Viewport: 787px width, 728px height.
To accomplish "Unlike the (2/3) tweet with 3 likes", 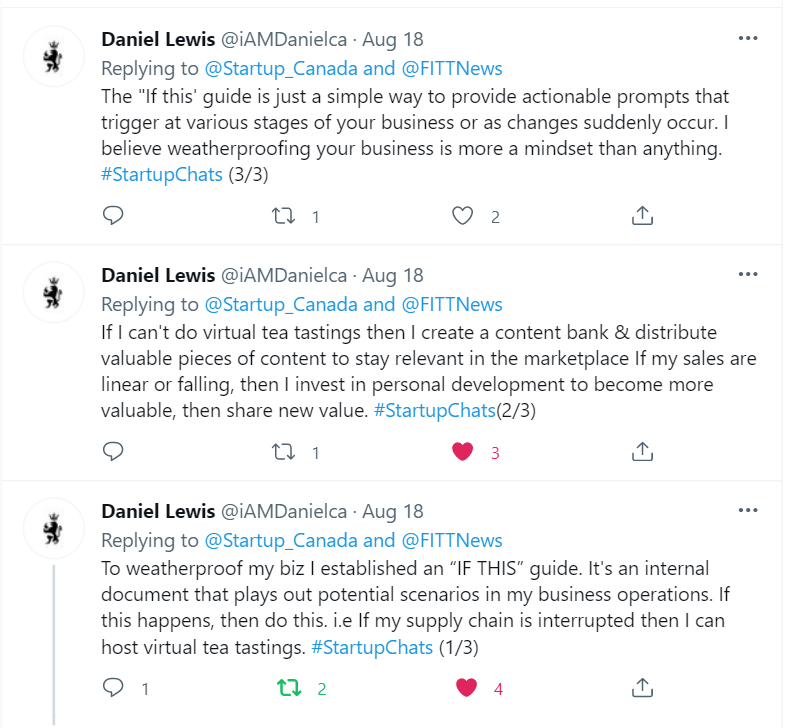I will click(x=461, y=452).
